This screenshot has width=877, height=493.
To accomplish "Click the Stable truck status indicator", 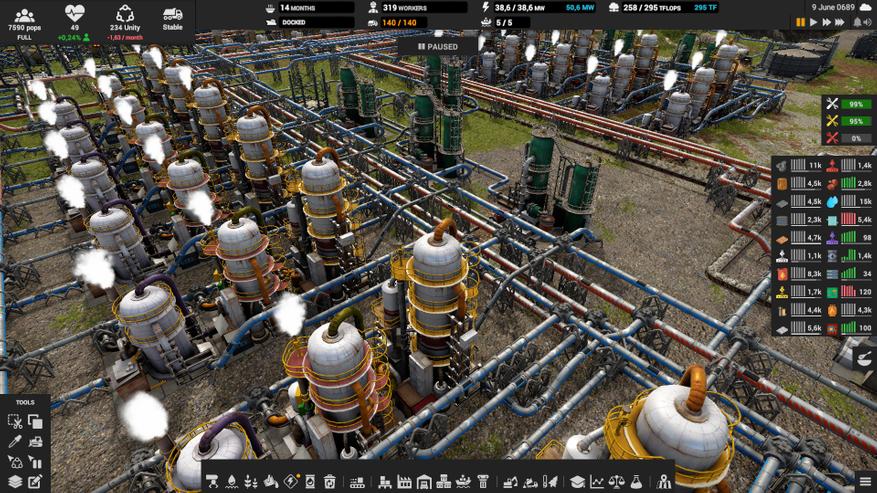I will click(172, 20).
